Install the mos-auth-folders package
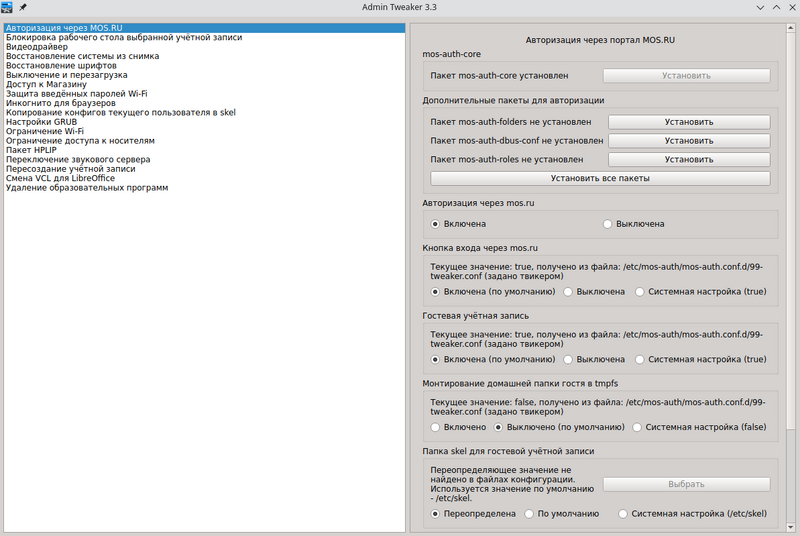 (689, 122)
